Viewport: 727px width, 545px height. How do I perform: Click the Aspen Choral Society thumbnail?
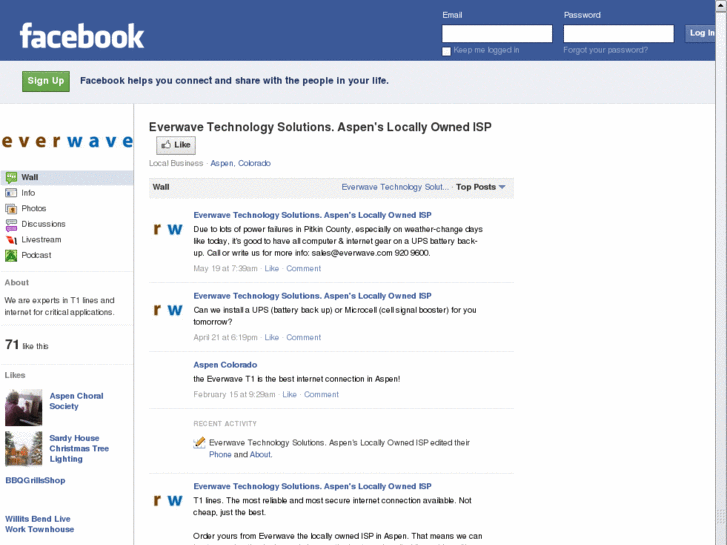pyautogui.click(x=24, y=408)
